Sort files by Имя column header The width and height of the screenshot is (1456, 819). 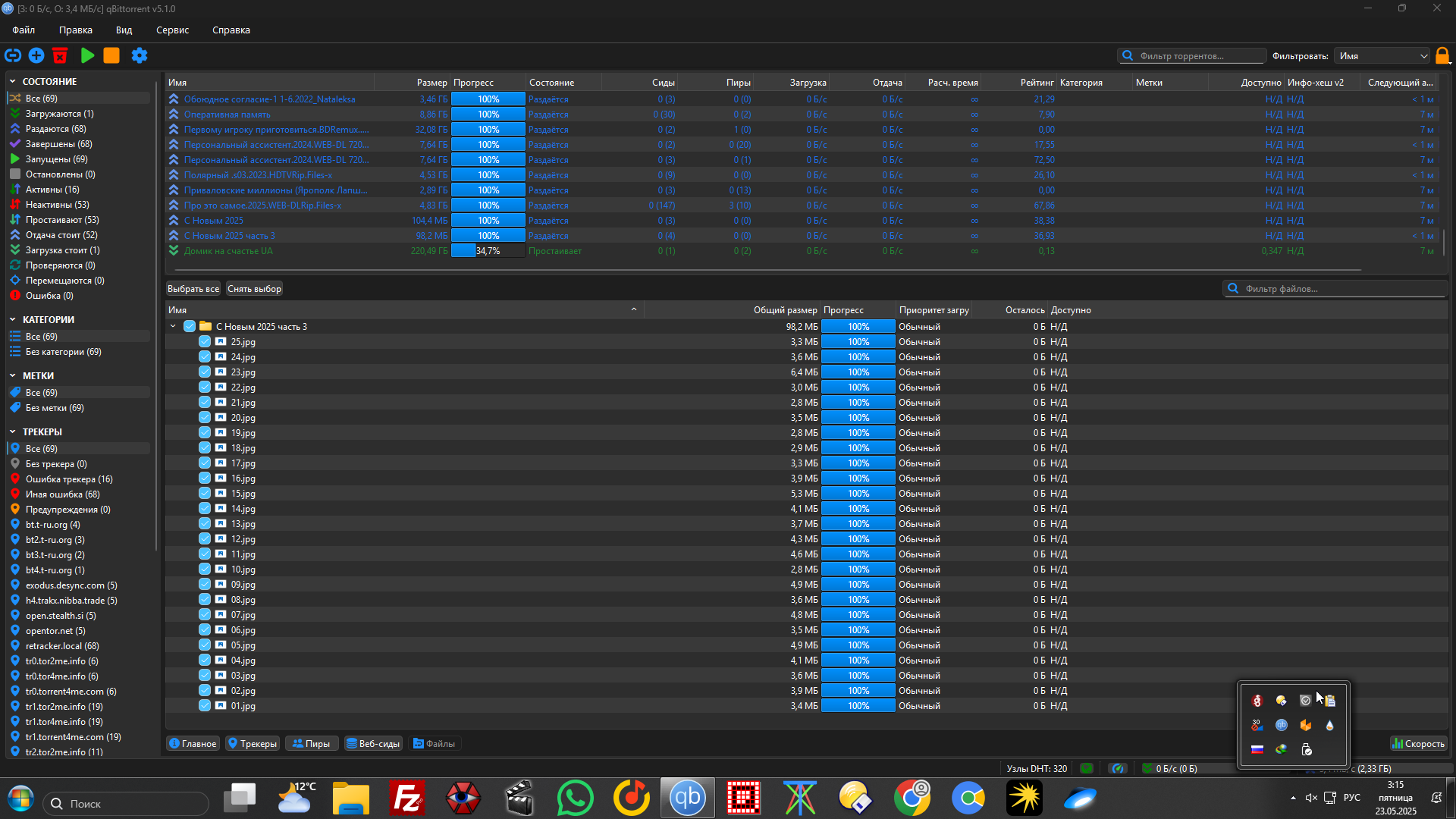pyautogui.click(x=404, y=309)
